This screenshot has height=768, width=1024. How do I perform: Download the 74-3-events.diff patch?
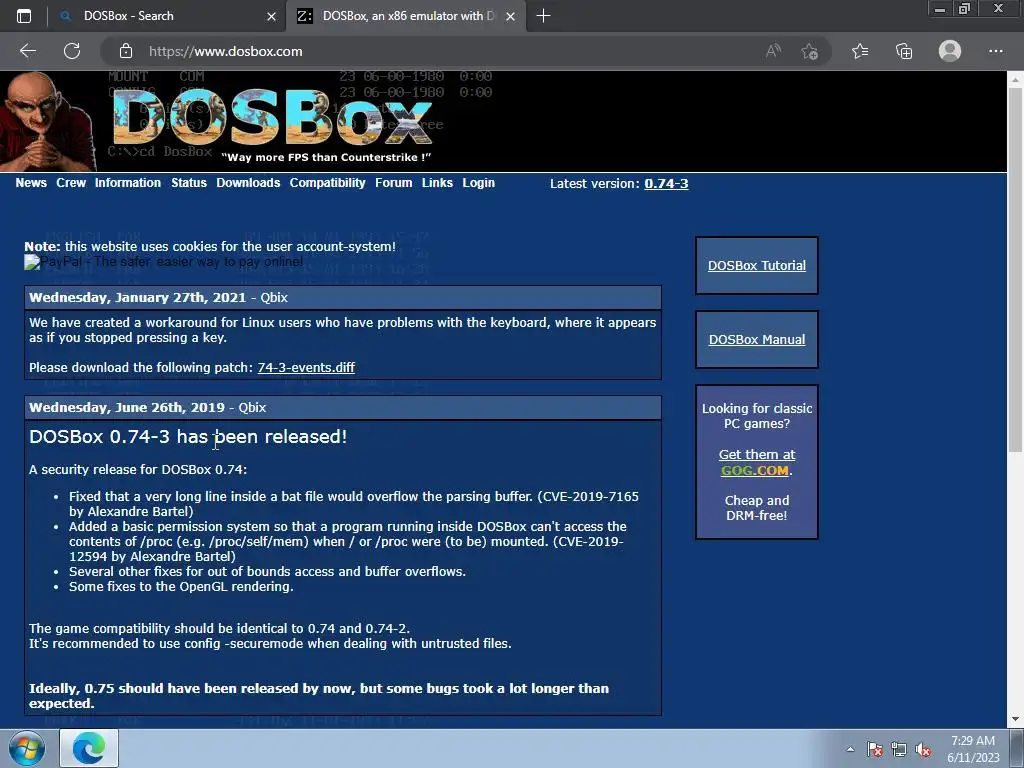click(x=306, y=367)
